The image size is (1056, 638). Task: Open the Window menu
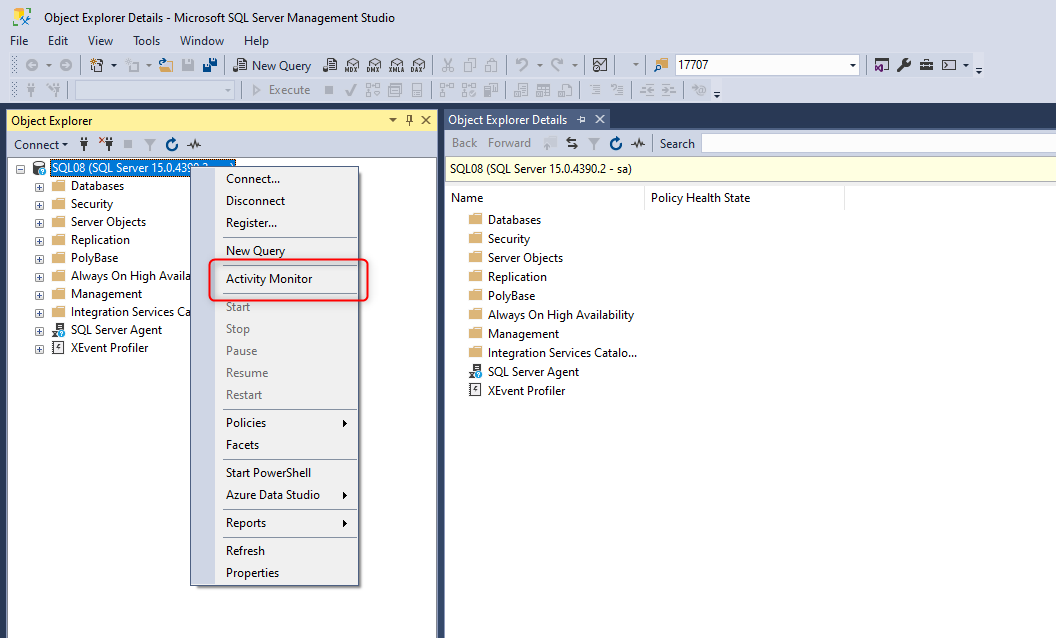click(201, 40)
